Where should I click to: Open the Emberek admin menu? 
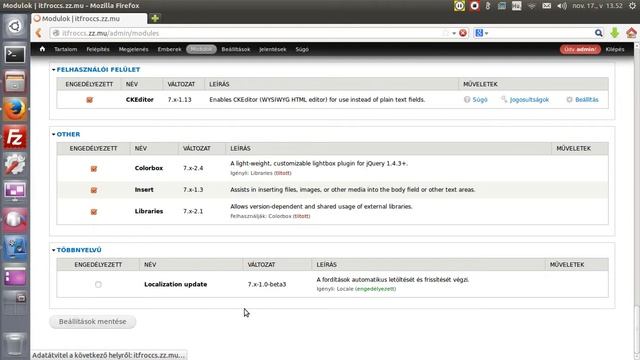(x=169, y=49)
